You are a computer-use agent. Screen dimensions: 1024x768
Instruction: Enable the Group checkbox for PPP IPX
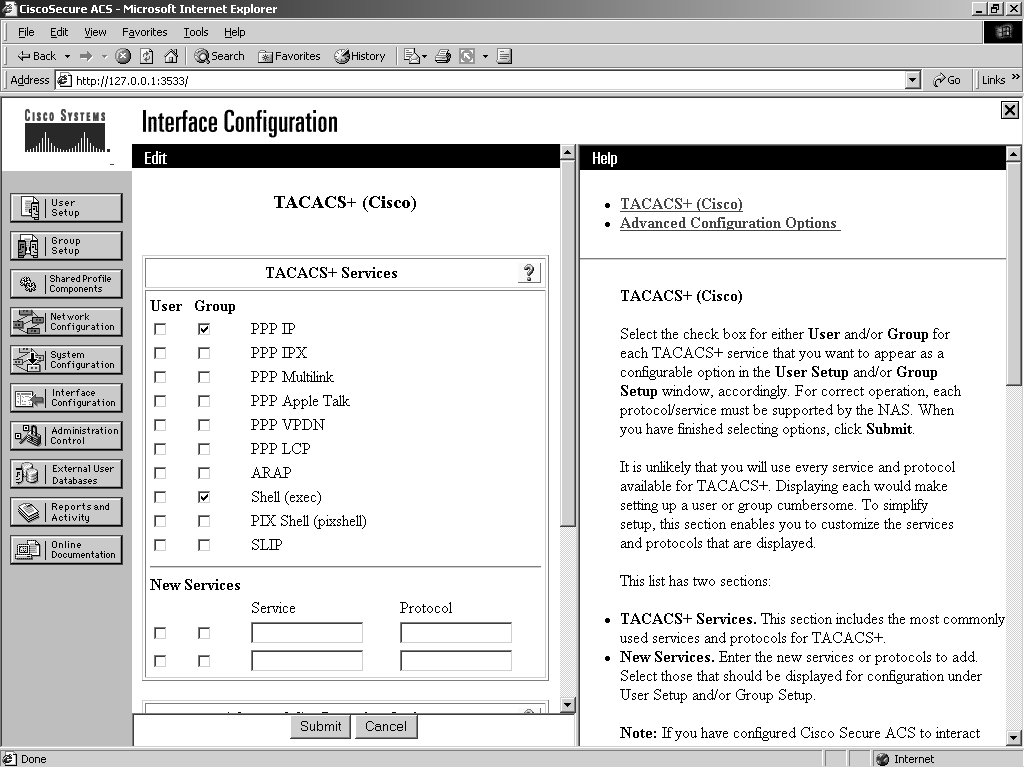coord(204,353)
